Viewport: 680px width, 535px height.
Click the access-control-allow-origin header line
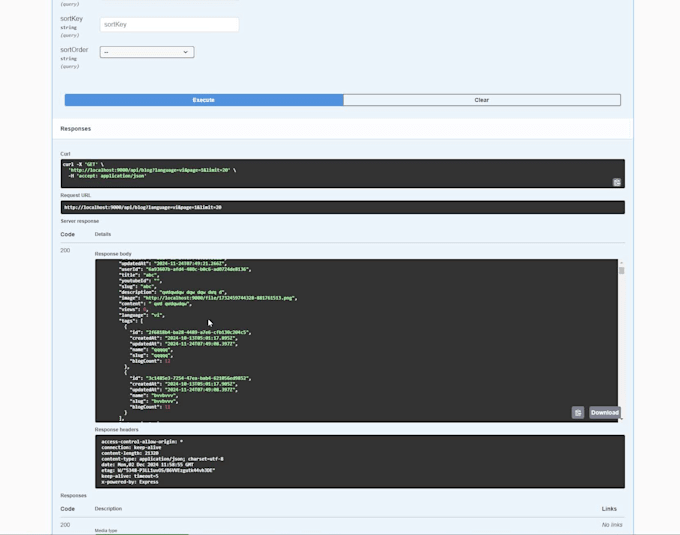pos(142,442)
